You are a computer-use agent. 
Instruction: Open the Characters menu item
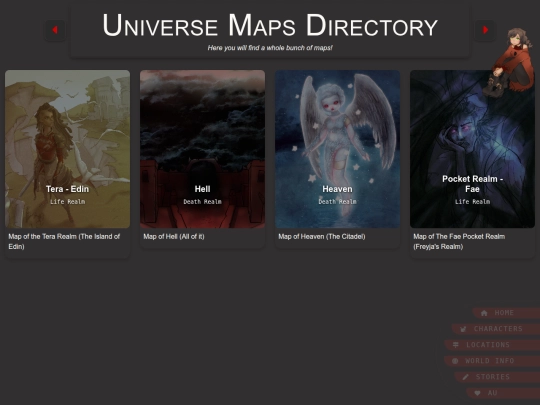pyautogui.click(x=496, y=329)
